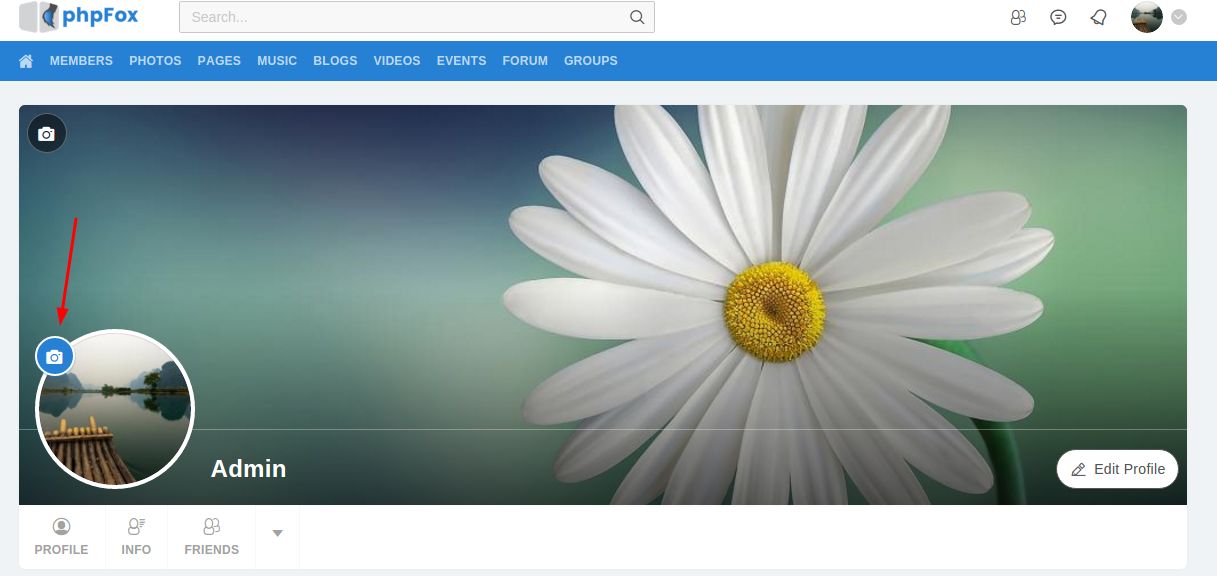Open the messages chat bubble icon
This screenshot has width=1217, height=576.
click(1058, 17)
